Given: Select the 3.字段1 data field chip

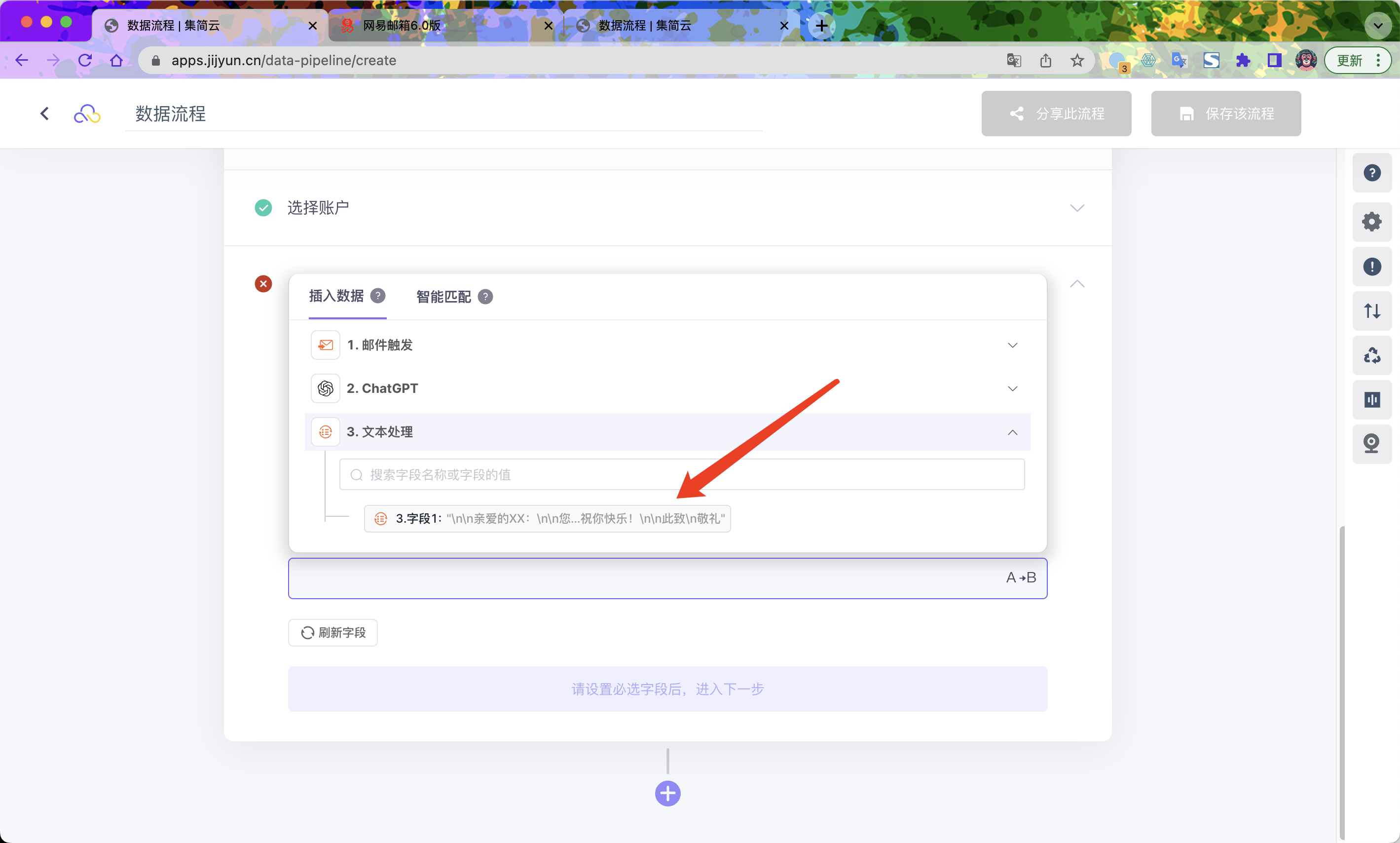Looking at the screenshot, I should coord(547,519).
